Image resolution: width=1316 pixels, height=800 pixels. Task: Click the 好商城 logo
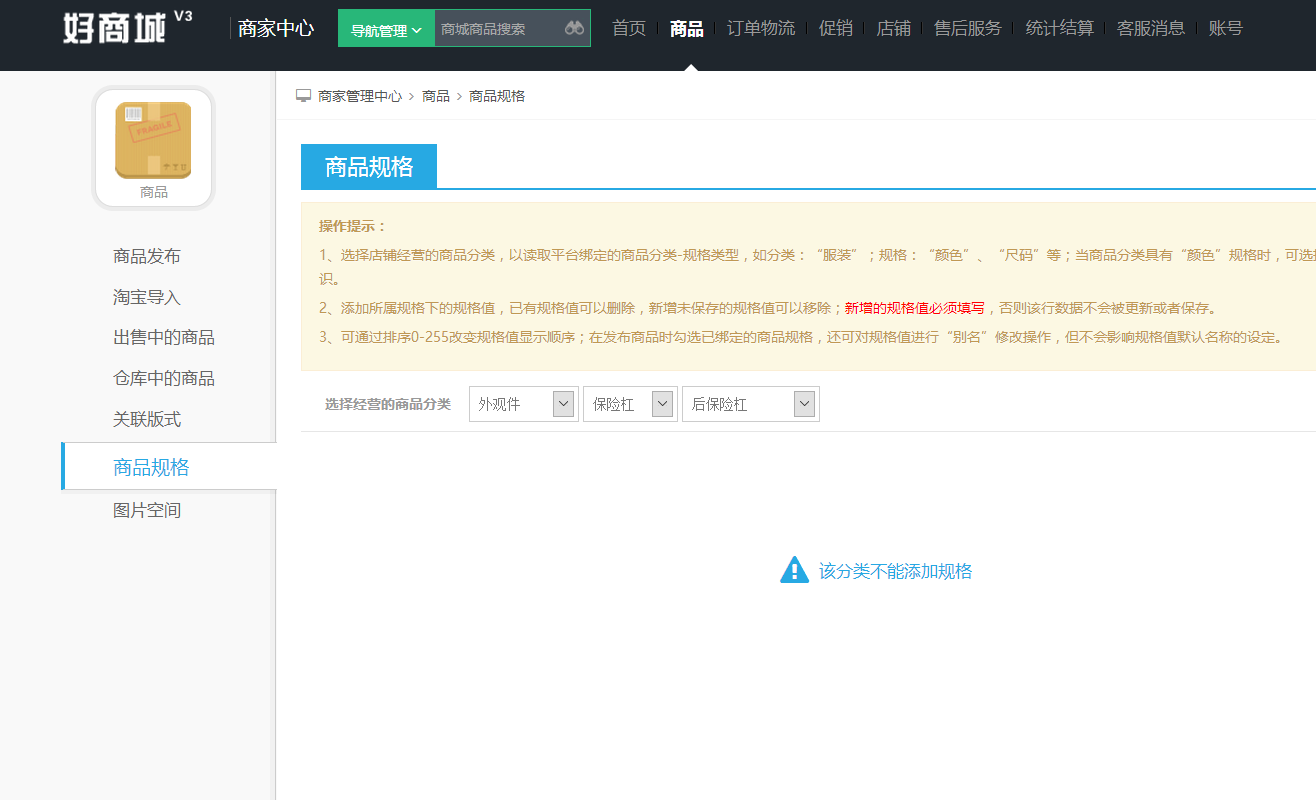(114, 27)
